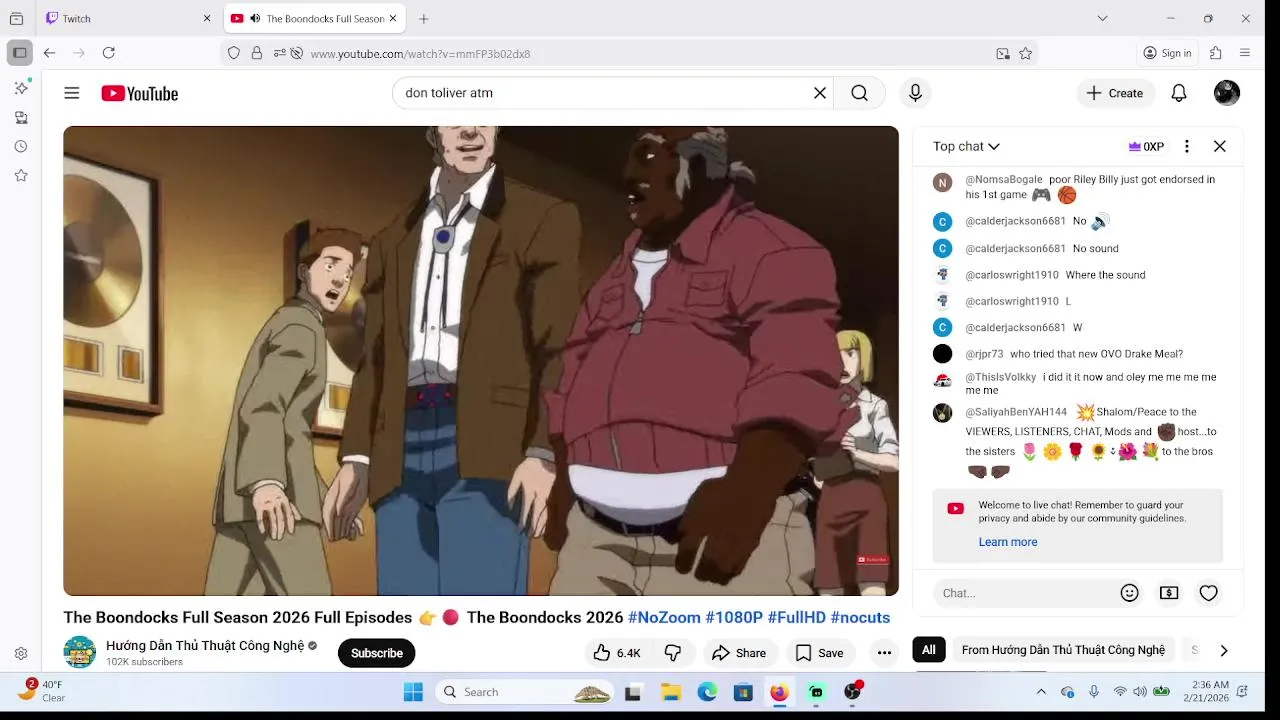This screenshot has height=720, width=1280.
Task: Go back to the previous page
Action: tap(49, 53)
